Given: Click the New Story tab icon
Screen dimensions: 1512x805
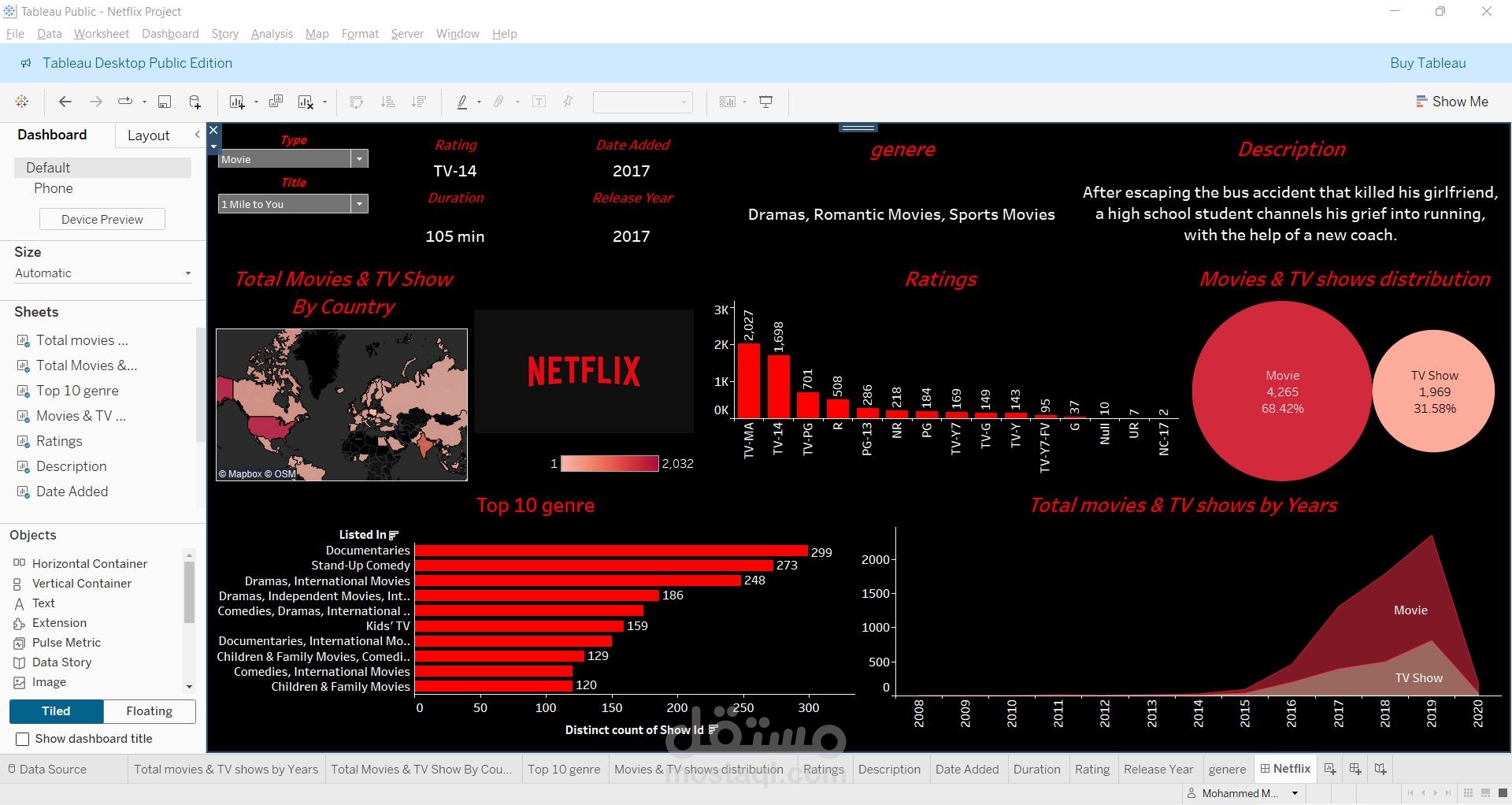Looking at the screenshot, I should point(1380,769).
